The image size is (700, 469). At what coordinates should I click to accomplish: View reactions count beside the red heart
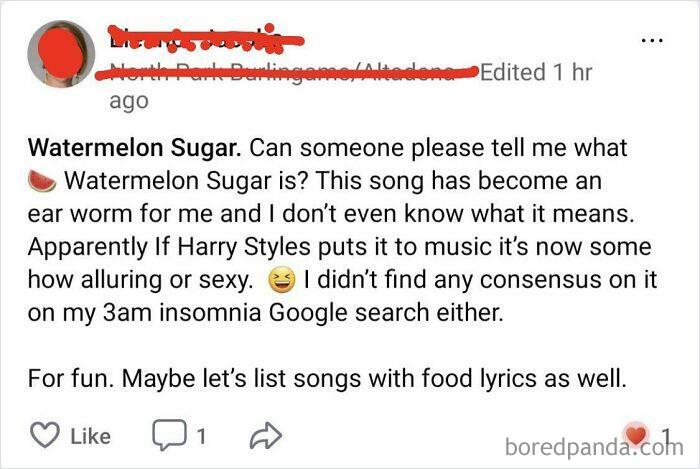pos(665,435)
